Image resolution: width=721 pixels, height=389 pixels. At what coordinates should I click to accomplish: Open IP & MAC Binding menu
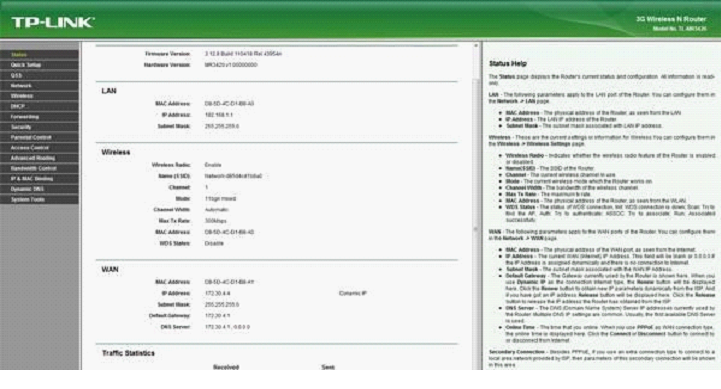(39, 179)
